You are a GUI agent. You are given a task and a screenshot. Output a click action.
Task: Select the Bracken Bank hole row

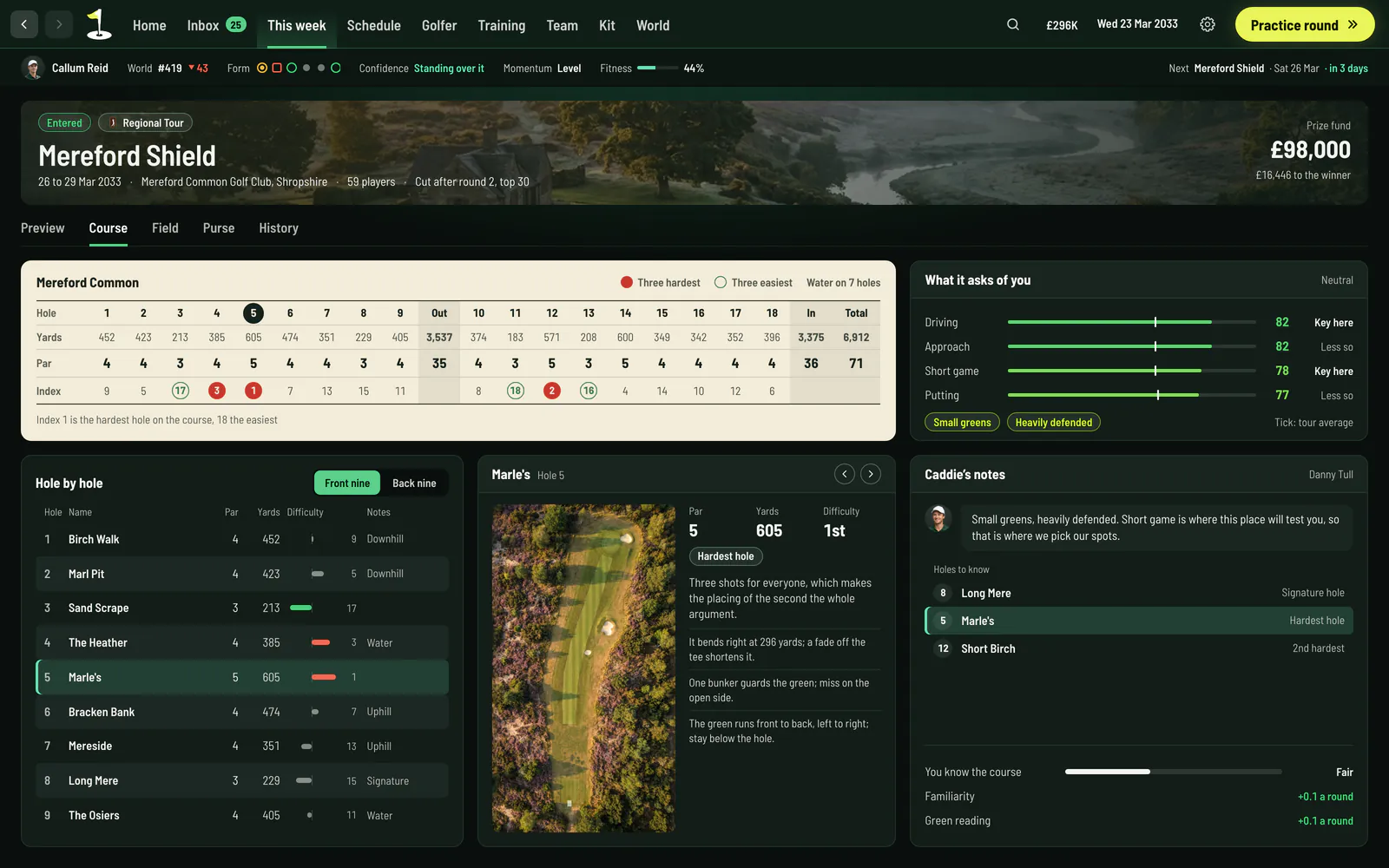coord(242,712)
